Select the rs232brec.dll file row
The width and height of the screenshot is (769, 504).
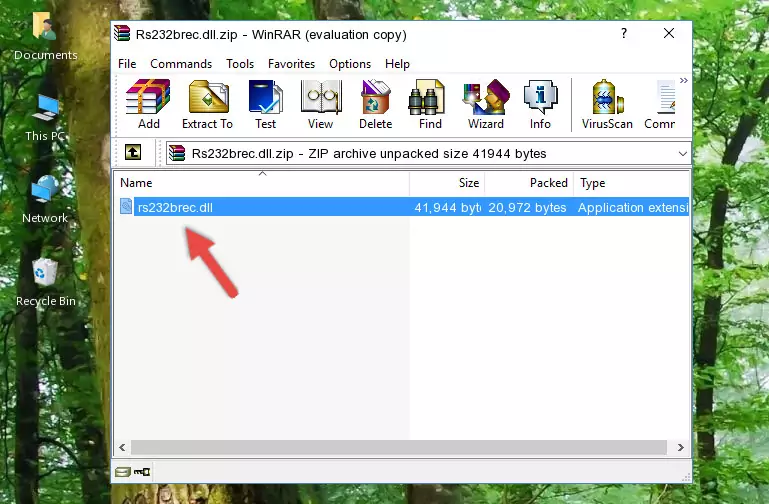(x=402, y=207)
